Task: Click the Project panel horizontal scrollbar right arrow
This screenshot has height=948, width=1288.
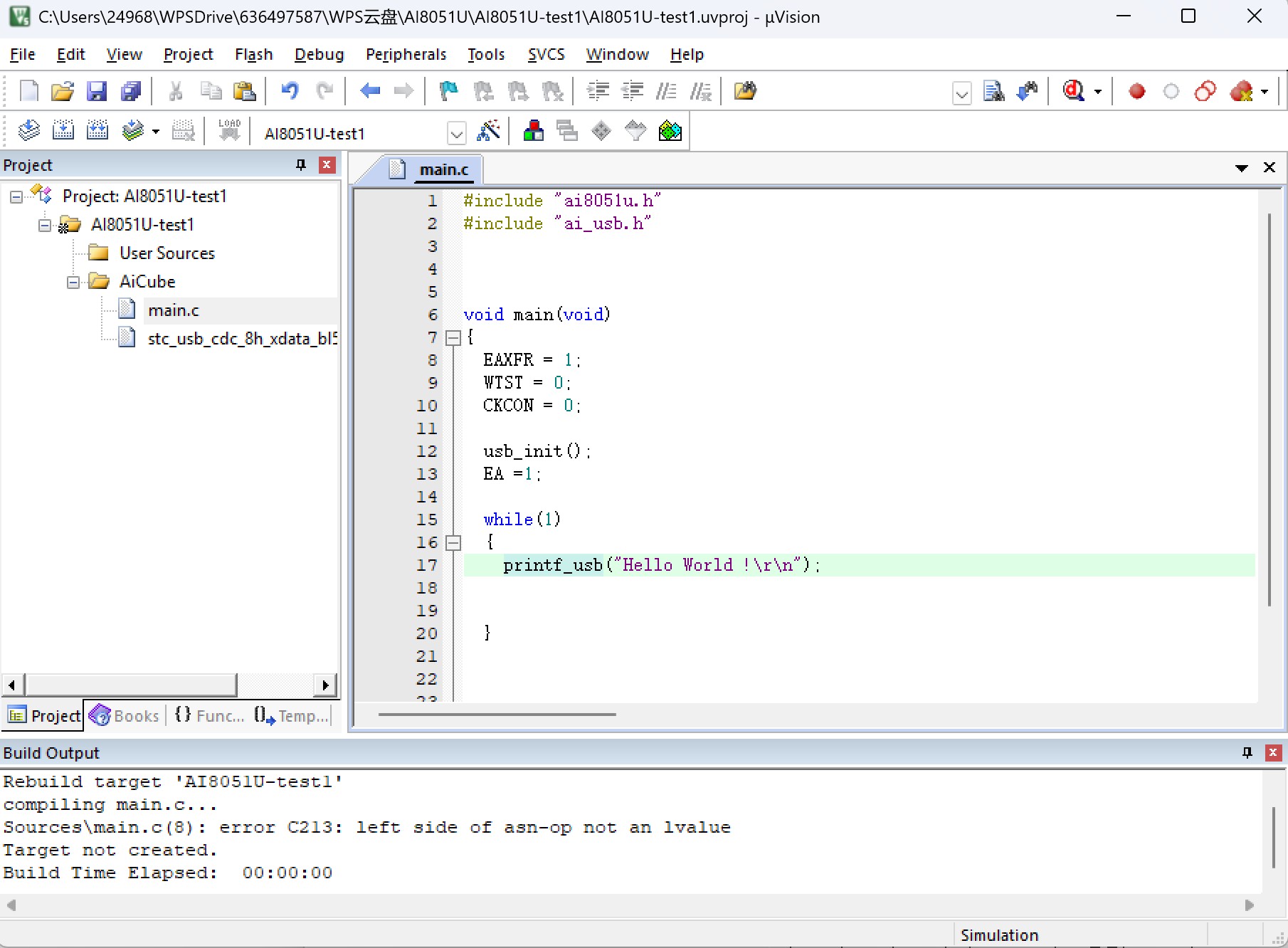Action: pos(325,685)
